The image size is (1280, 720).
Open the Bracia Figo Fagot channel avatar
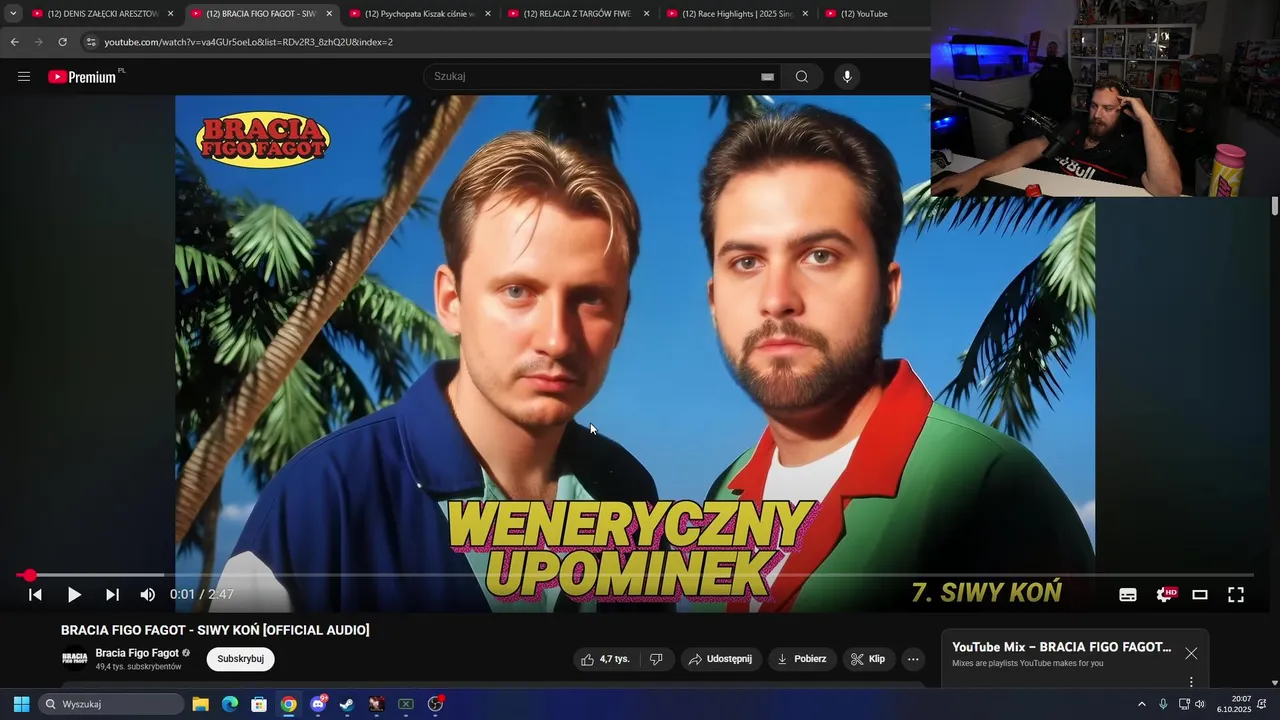pyautogui.click(x=75, y=658)
